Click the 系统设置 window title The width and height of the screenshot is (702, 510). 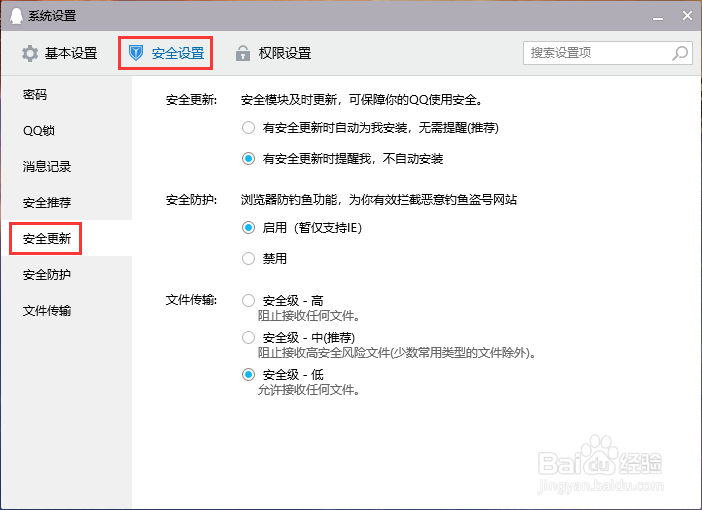[x=52, y=16]
